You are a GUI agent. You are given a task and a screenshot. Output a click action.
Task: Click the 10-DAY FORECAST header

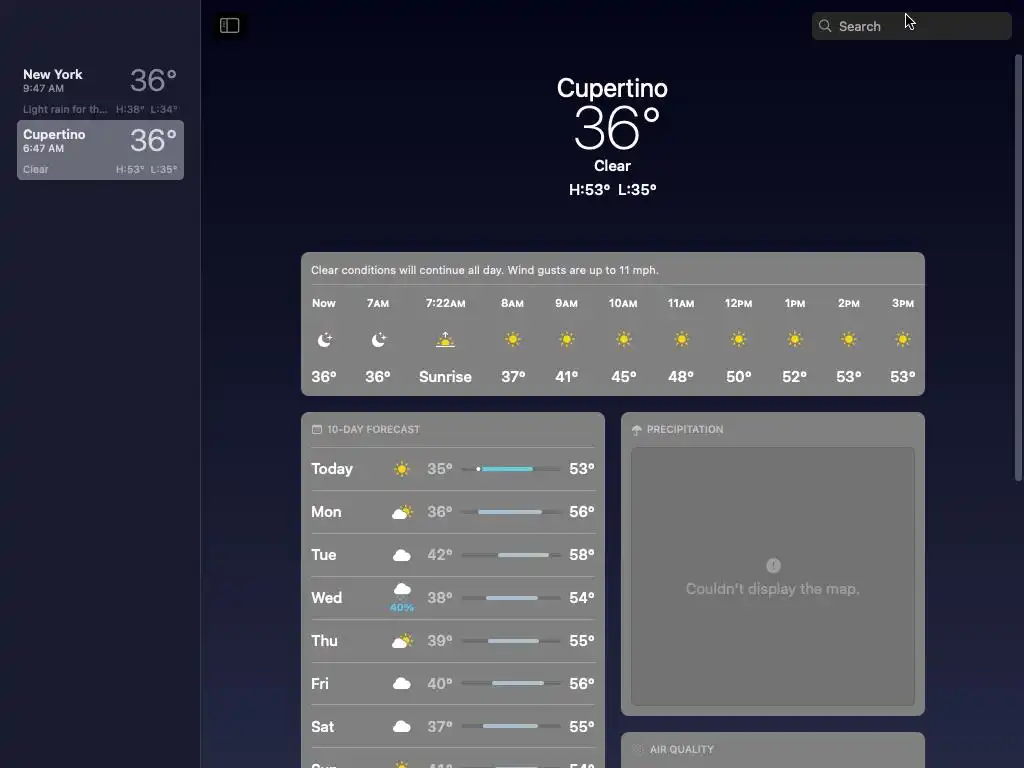[x=373, y=429]
